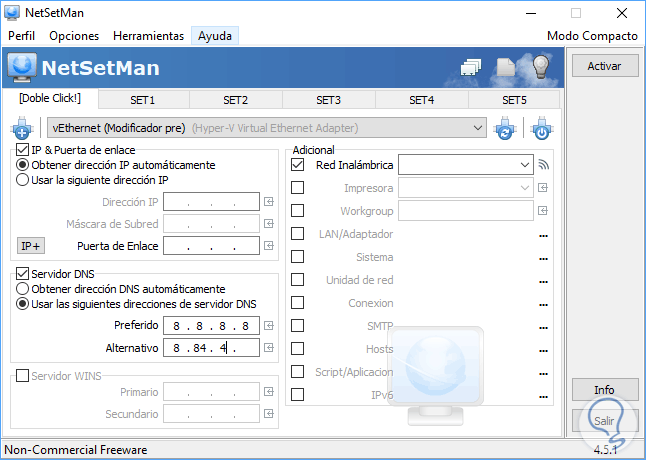The height and width of the screenshot is (460, 646).
Task: Click the get-current arrow next to WINS Primario
Action: coord(269,392)
